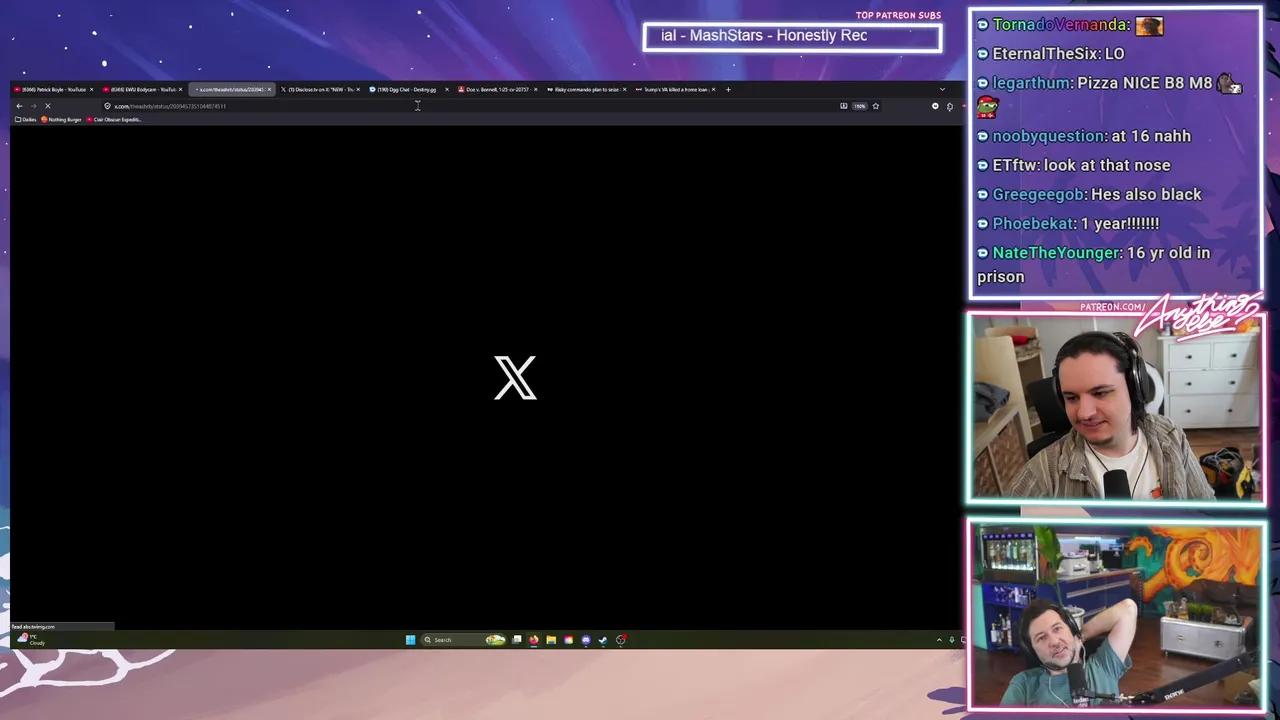Click ETftw's chat username
The height and width of the screenshot is (720, 1280).
click(x=1016, y=165)
